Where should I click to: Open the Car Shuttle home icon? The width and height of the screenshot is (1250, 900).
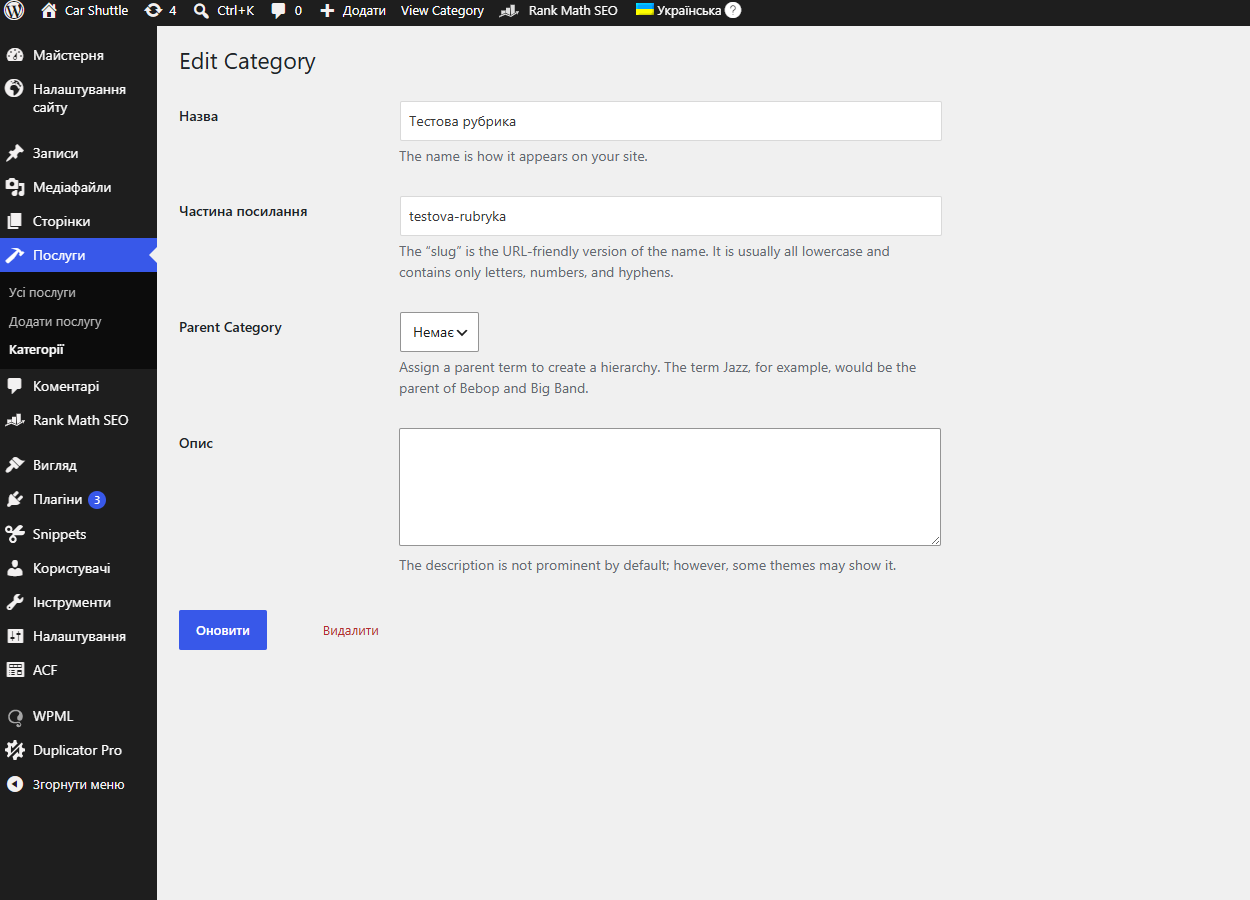pyautogui.click(x=49, y=11)
